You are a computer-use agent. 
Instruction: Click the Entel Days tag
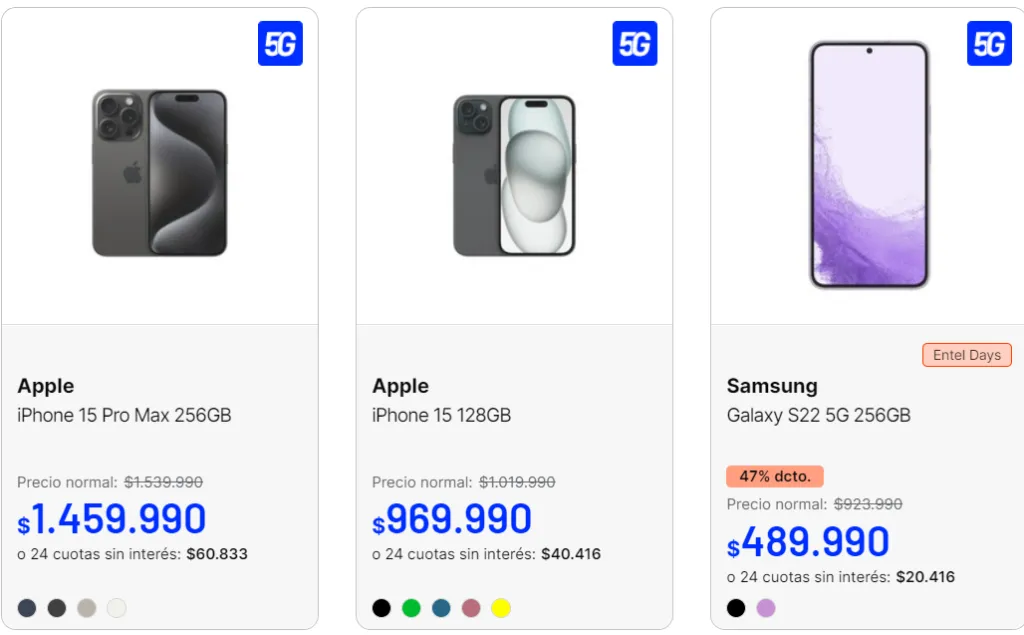coord(966,355)
